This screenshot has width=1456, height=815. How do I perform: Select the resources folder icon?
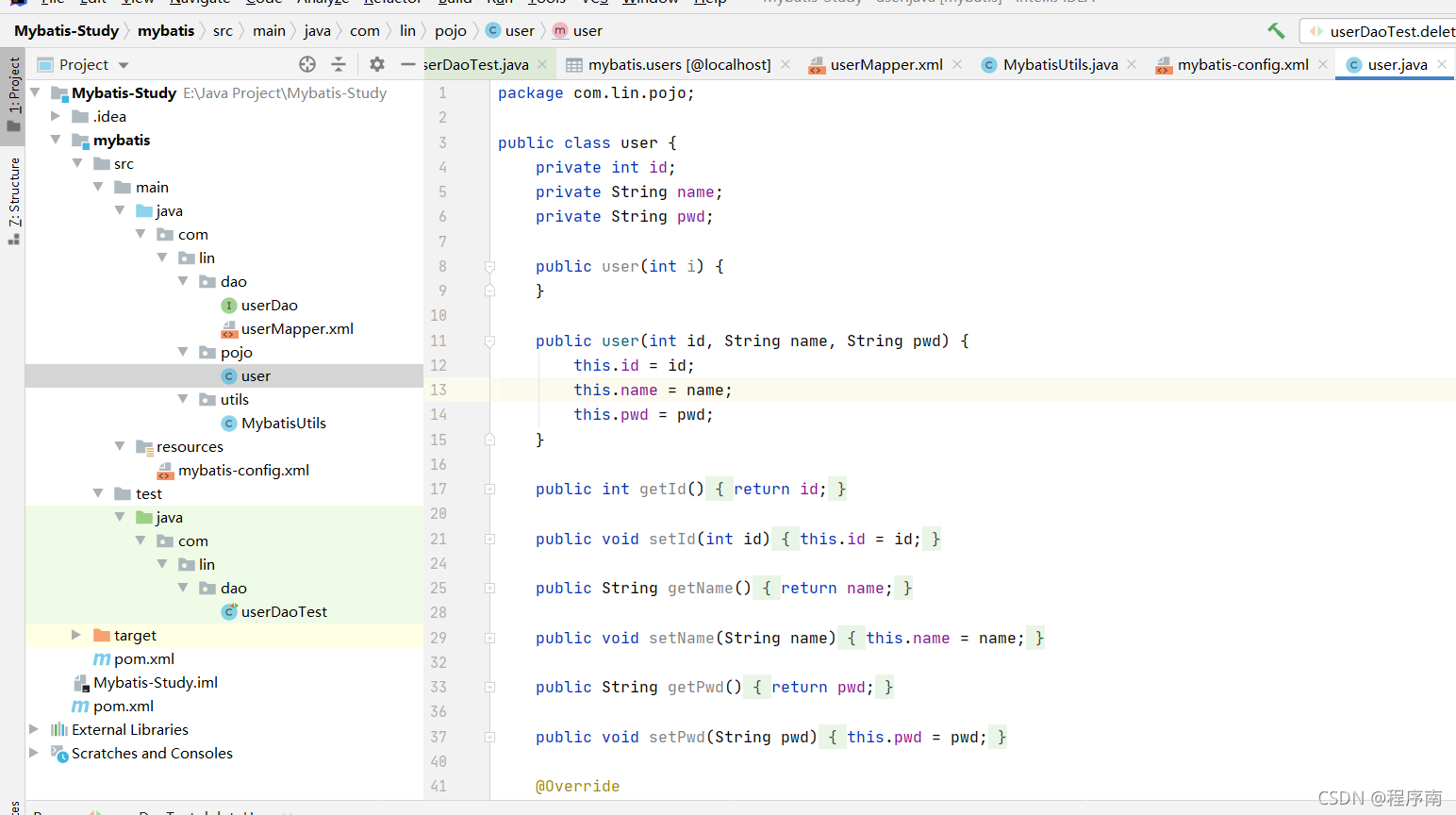[x=144, y=447]
